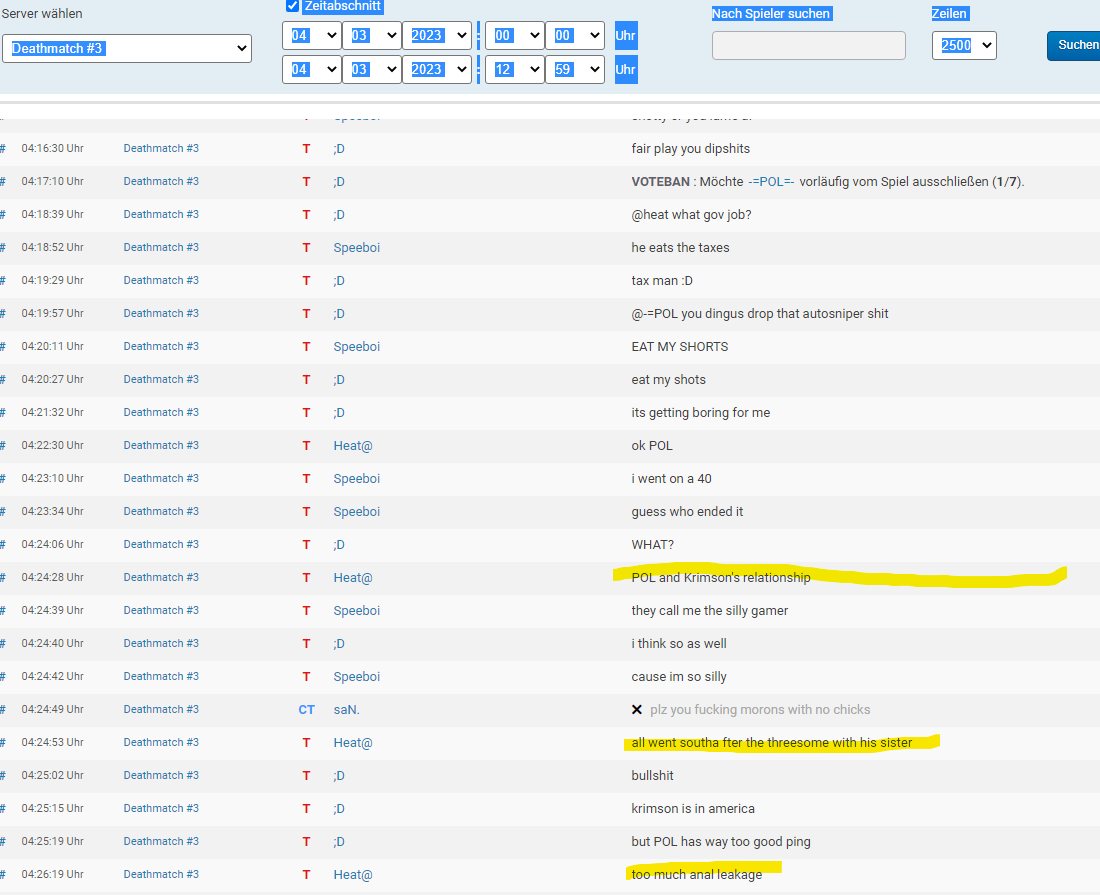Click the Nach Spieler suchen input field
The width and height of the screenshot is (1100, 895).
tap(808, 45)
